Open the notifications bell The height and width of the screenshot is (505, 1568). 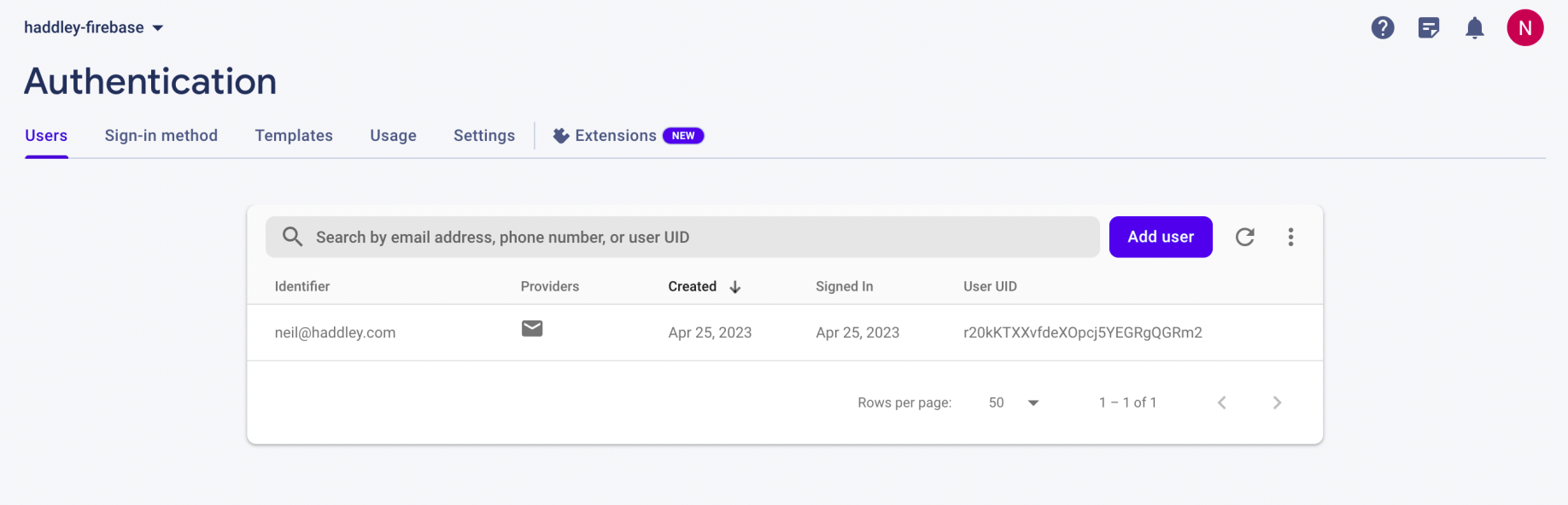(x=1475, y=28)
